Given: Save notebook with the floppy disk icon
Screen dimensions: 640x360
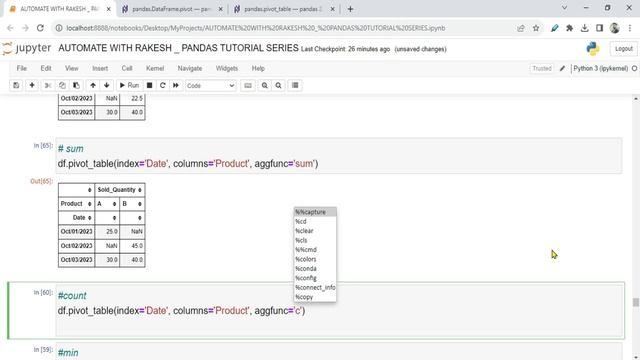Looking at the screenshot, I should [x=16, y=85].
